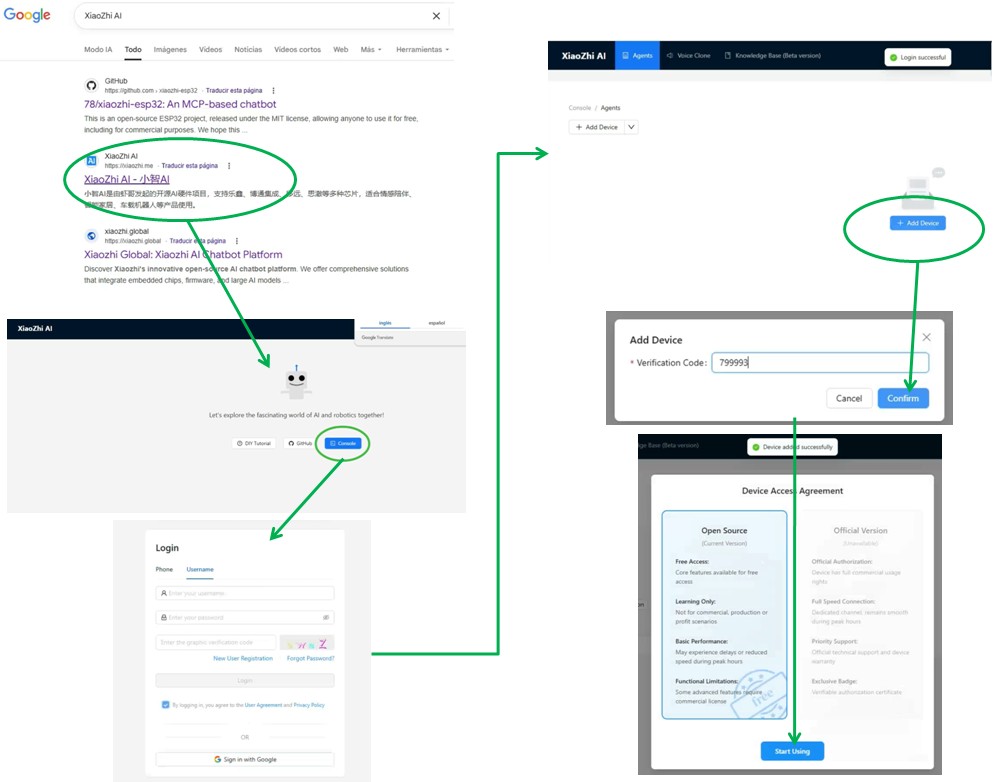Open the Web search tab
Image resolution: width=1002 pixels, height=782 pixels.
tap(341, 49)
